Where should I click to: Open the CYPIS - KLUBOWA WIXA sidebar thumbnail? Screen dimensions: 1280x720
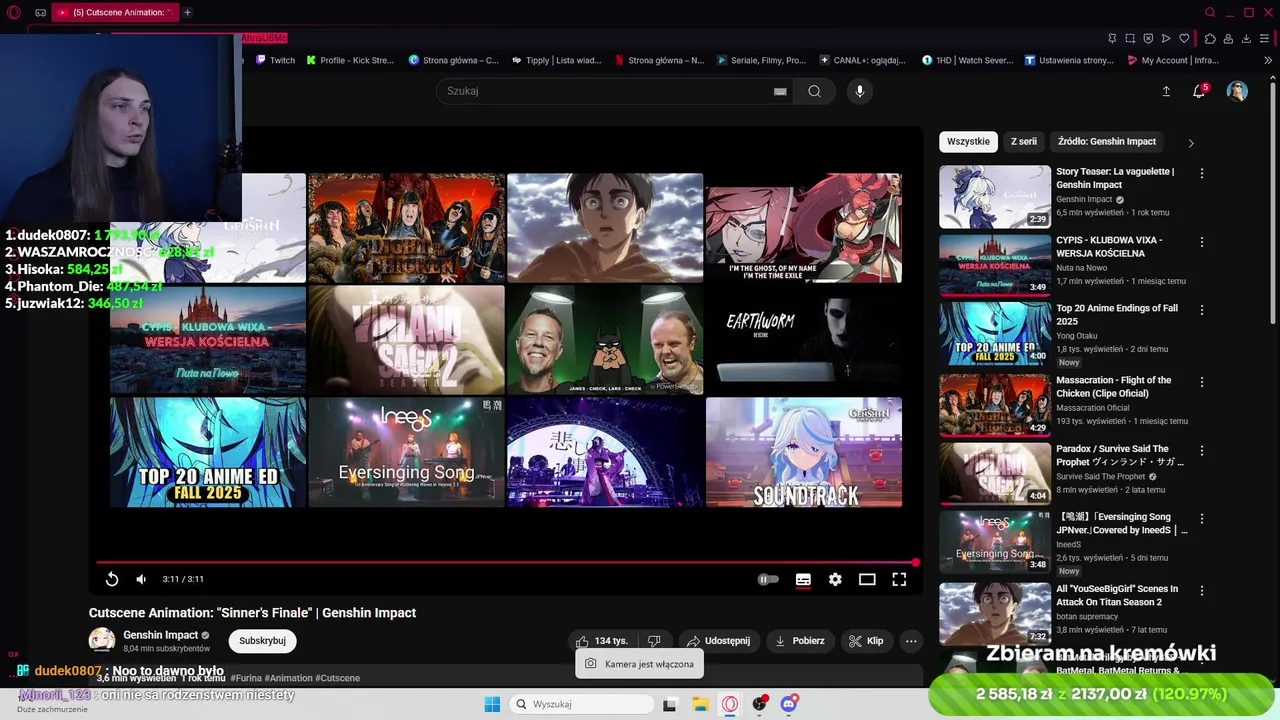pos(995,265)
